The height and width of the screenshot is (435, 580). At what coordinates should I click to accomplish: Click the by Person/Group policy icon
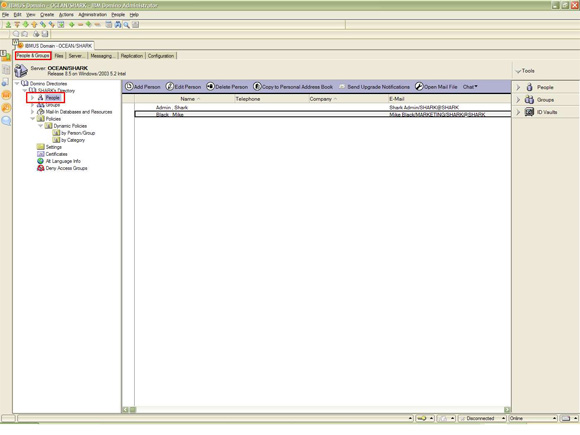(x=56, y=133)
